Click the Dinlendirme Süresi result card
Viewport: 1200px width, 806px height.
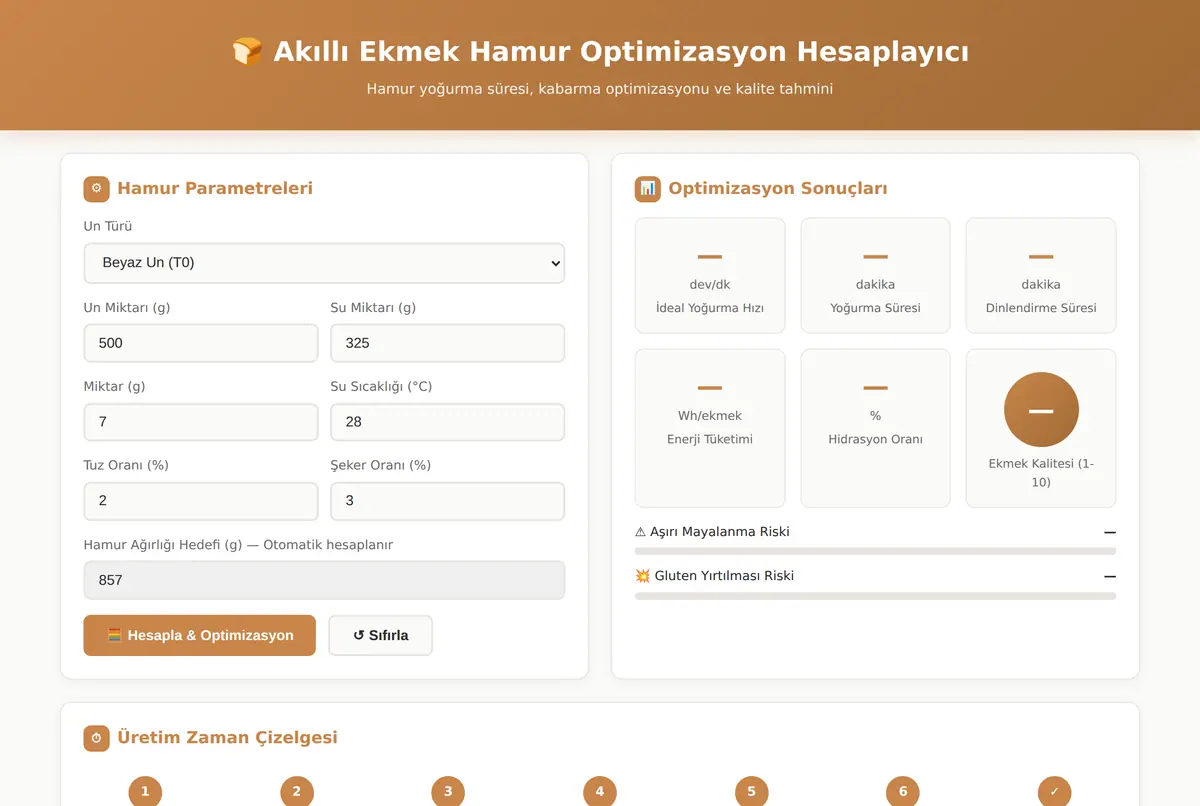(x=1041, y=276)
